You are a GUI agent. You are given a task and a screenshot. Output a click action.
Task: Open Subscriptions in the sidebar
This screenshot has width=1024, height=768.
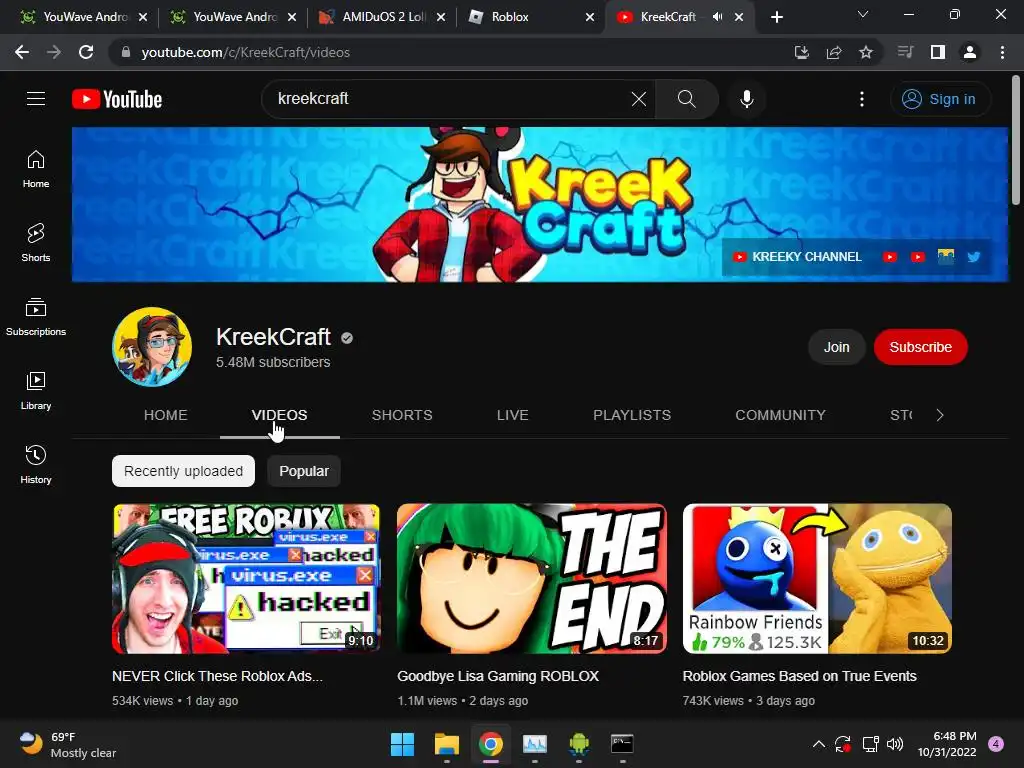click(x=36, y=317)
